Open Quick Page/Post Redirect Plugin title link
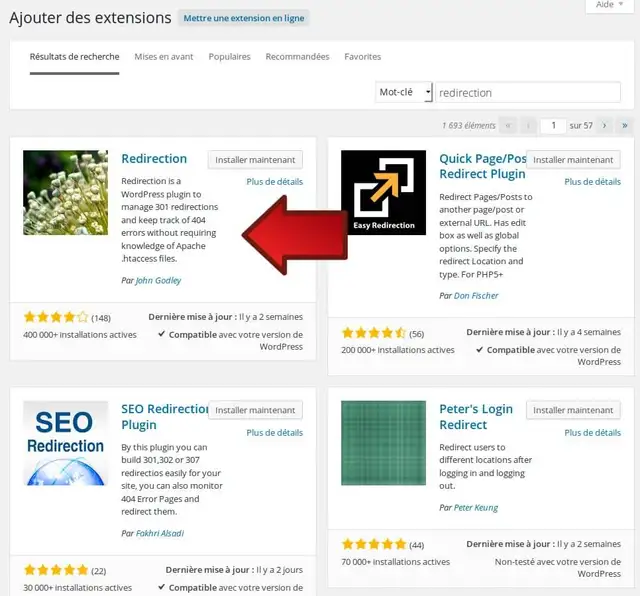The image size is (640, 596). coord(482,166)
